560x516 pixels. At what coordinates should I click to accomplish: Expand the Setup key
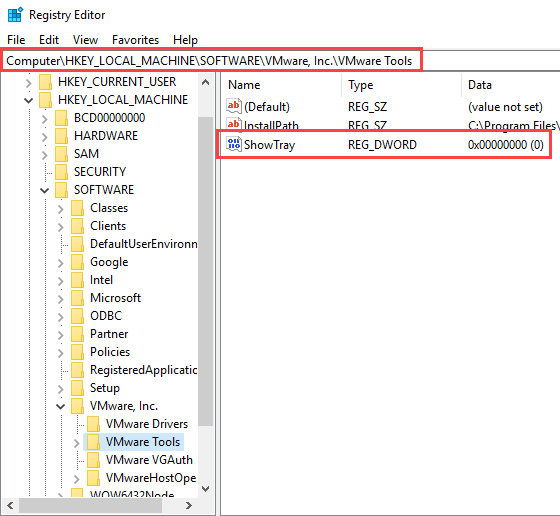point(61,389)
